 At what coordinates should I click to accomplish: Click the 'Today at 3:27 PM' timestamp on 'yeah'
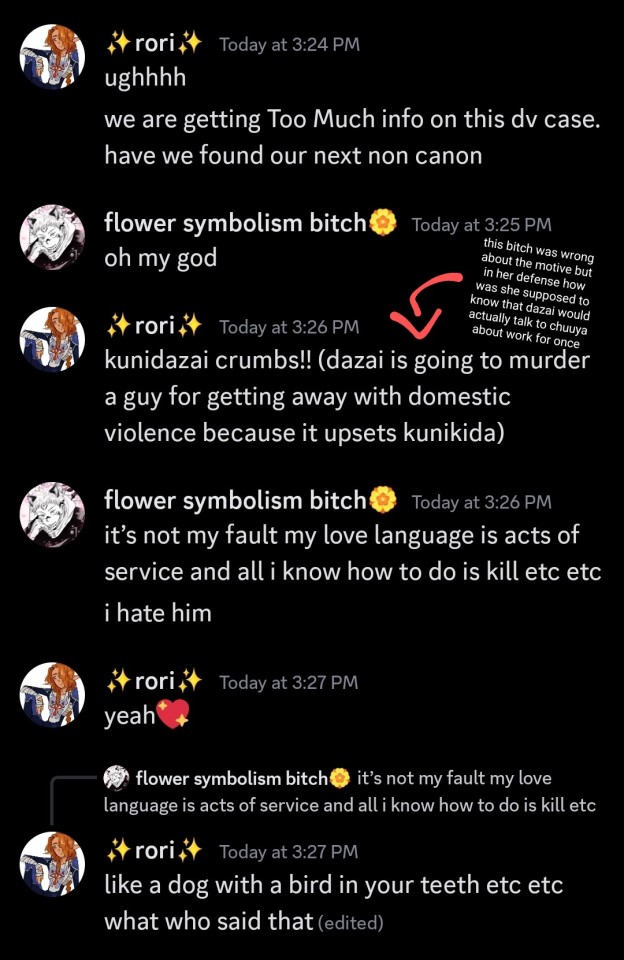(x=289, y=683)
